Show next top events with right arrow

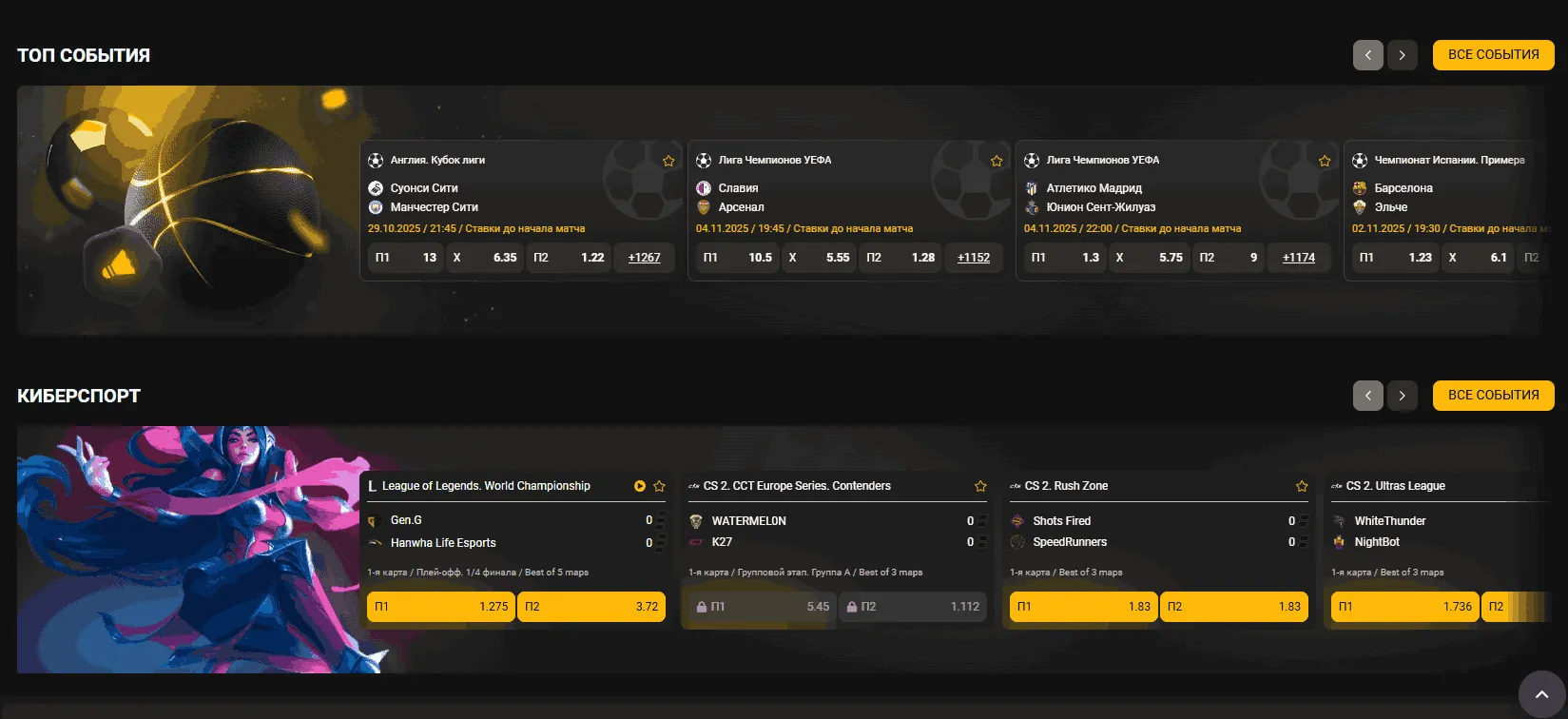(1402, 55)
